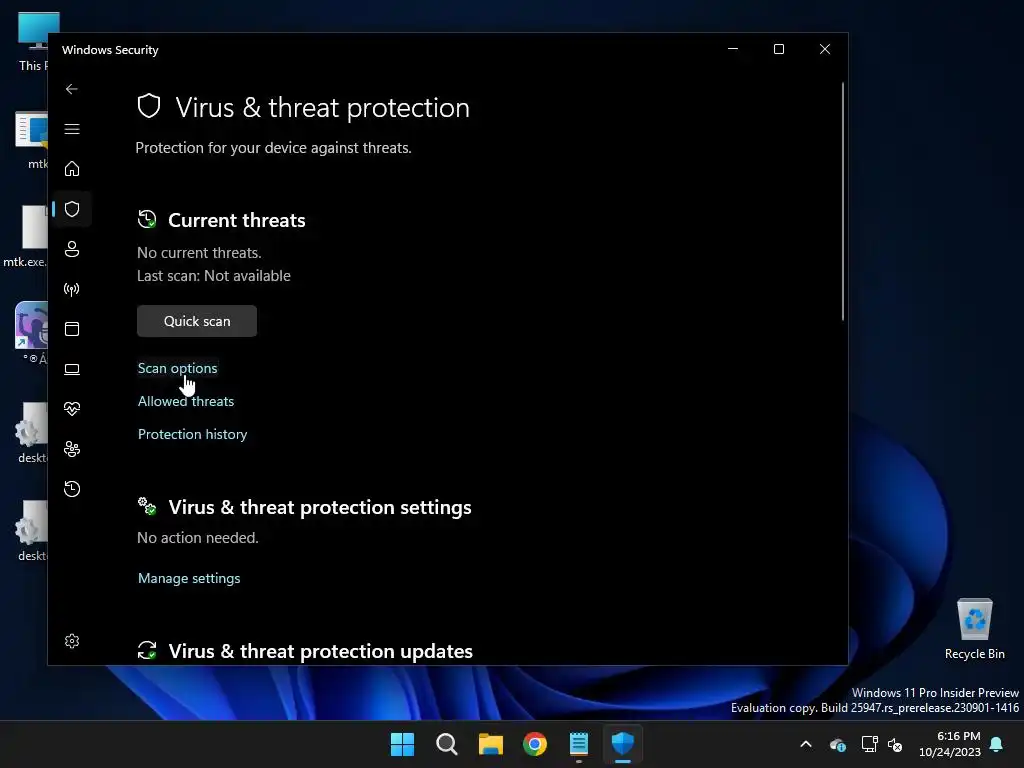Screen dimensions: 1024x768
Task: Click Virus & threat protection updates icon
Action: pyautogui.click(x=147, y=650)
